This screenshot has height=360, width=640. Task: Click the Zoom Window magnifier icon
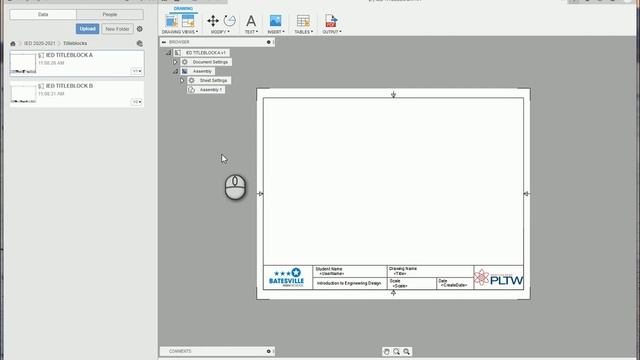pos(396,351)
